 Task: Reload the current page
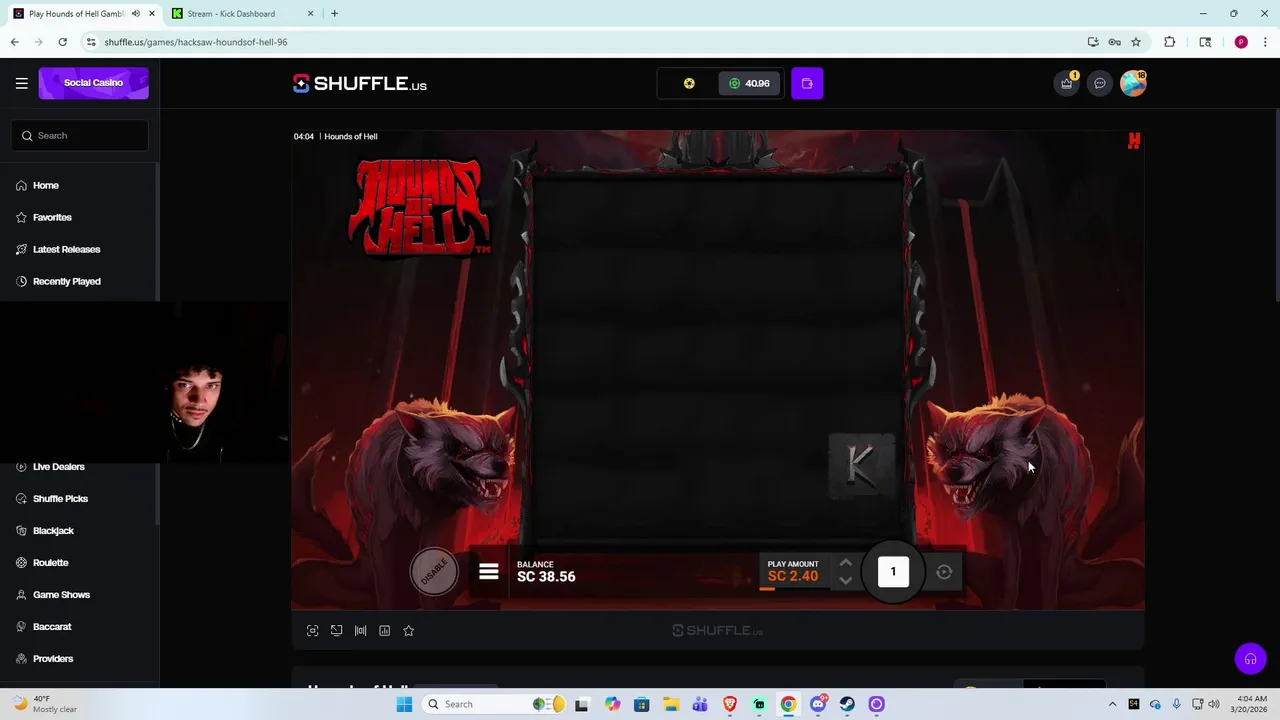(62, 42)
